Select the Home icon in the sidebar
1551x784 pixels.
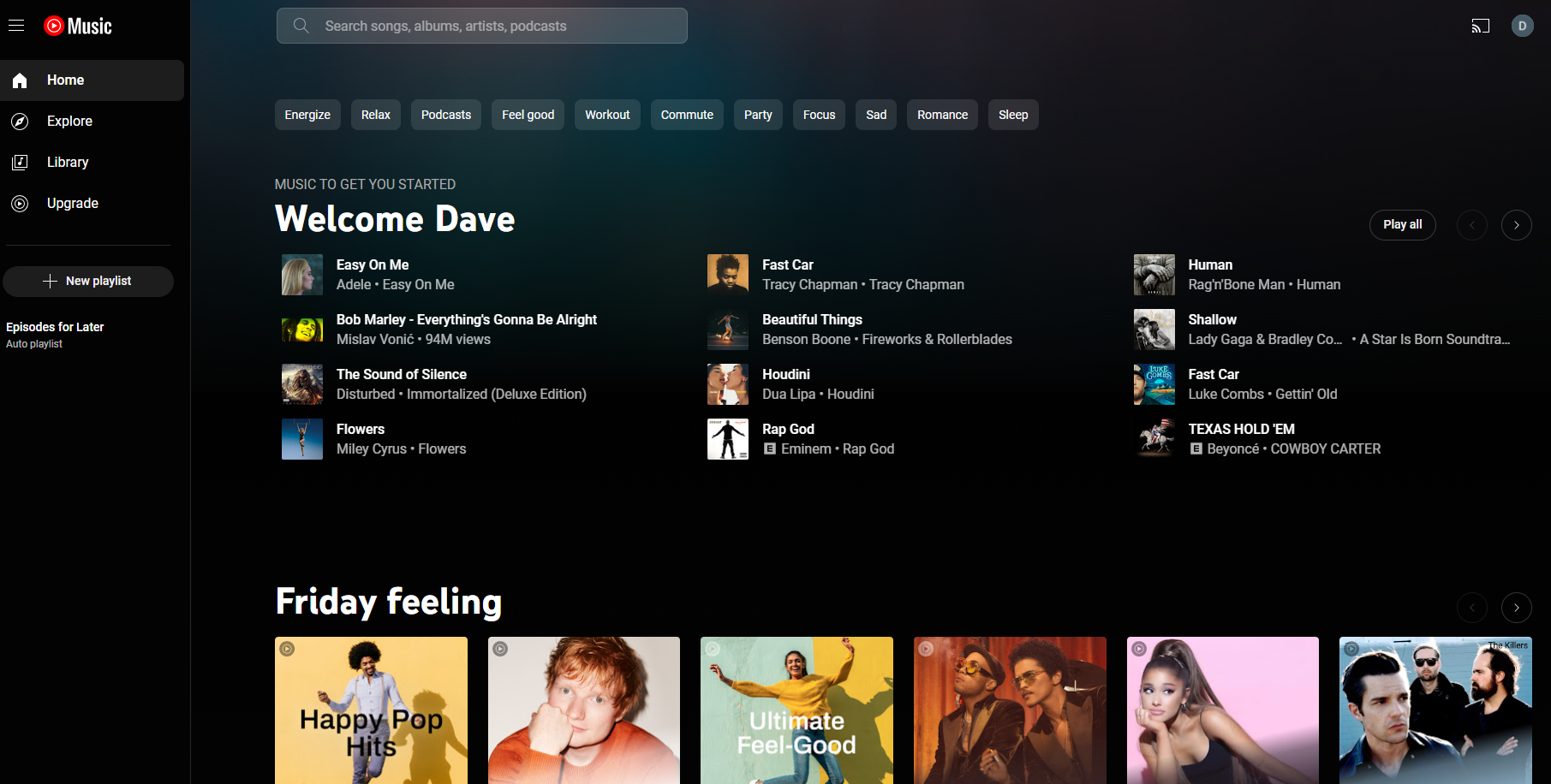point(20,80)
